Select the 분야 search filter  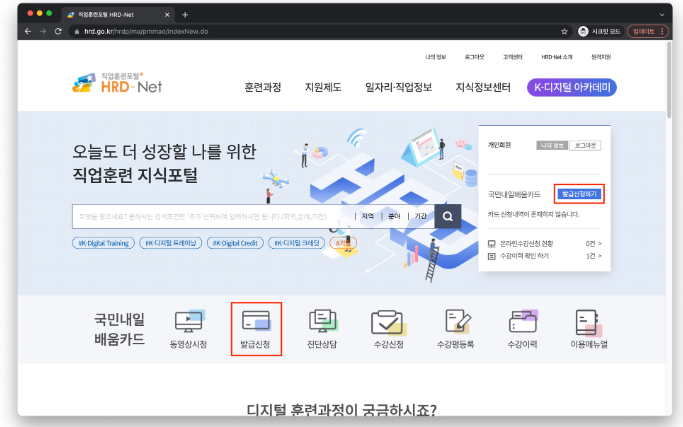click(394, 216)
